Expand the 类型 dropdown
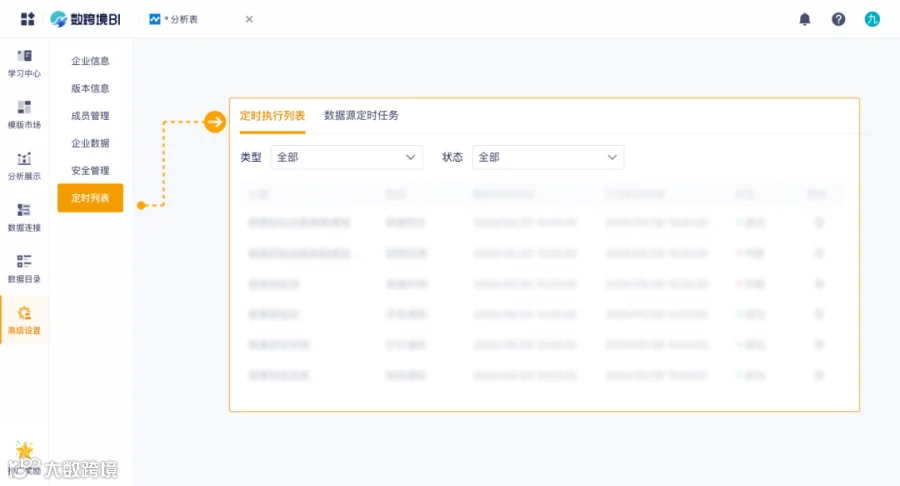This screenshot has width=900, height=486. click(x=347, y=157)
